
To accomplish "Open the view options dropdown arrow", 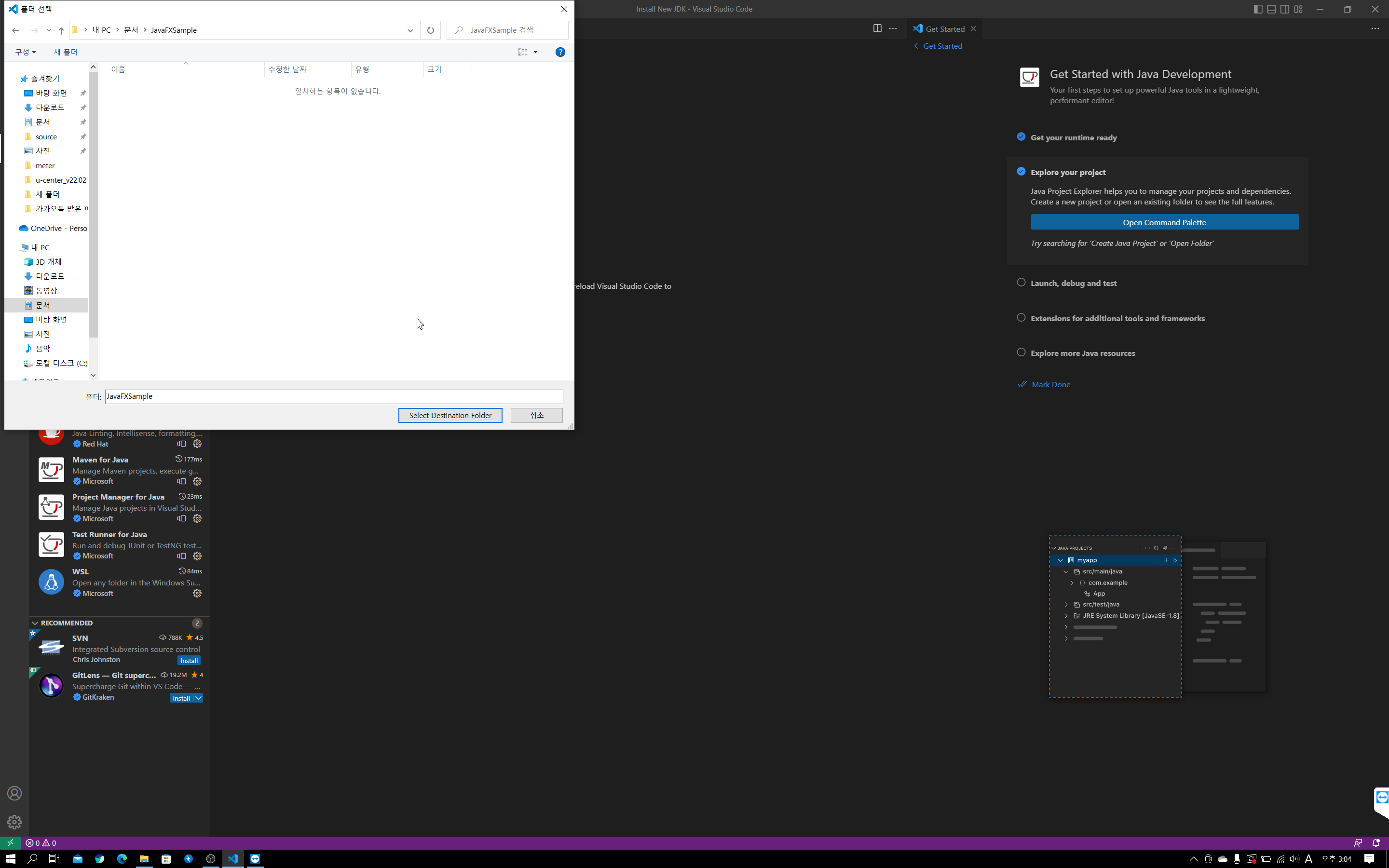I will point(535,52).
